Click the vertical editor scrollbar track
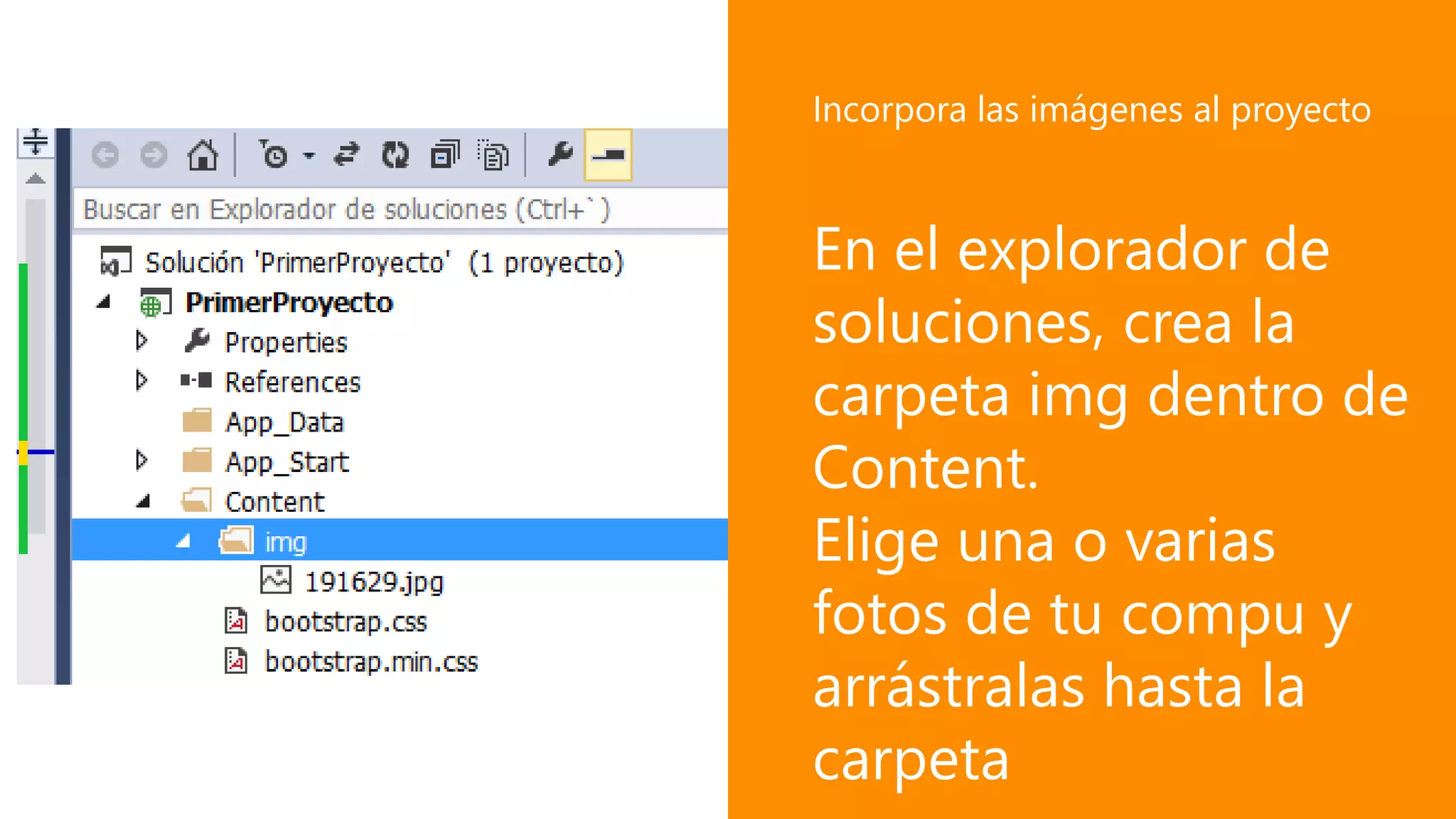 click(x=36, y=366)
